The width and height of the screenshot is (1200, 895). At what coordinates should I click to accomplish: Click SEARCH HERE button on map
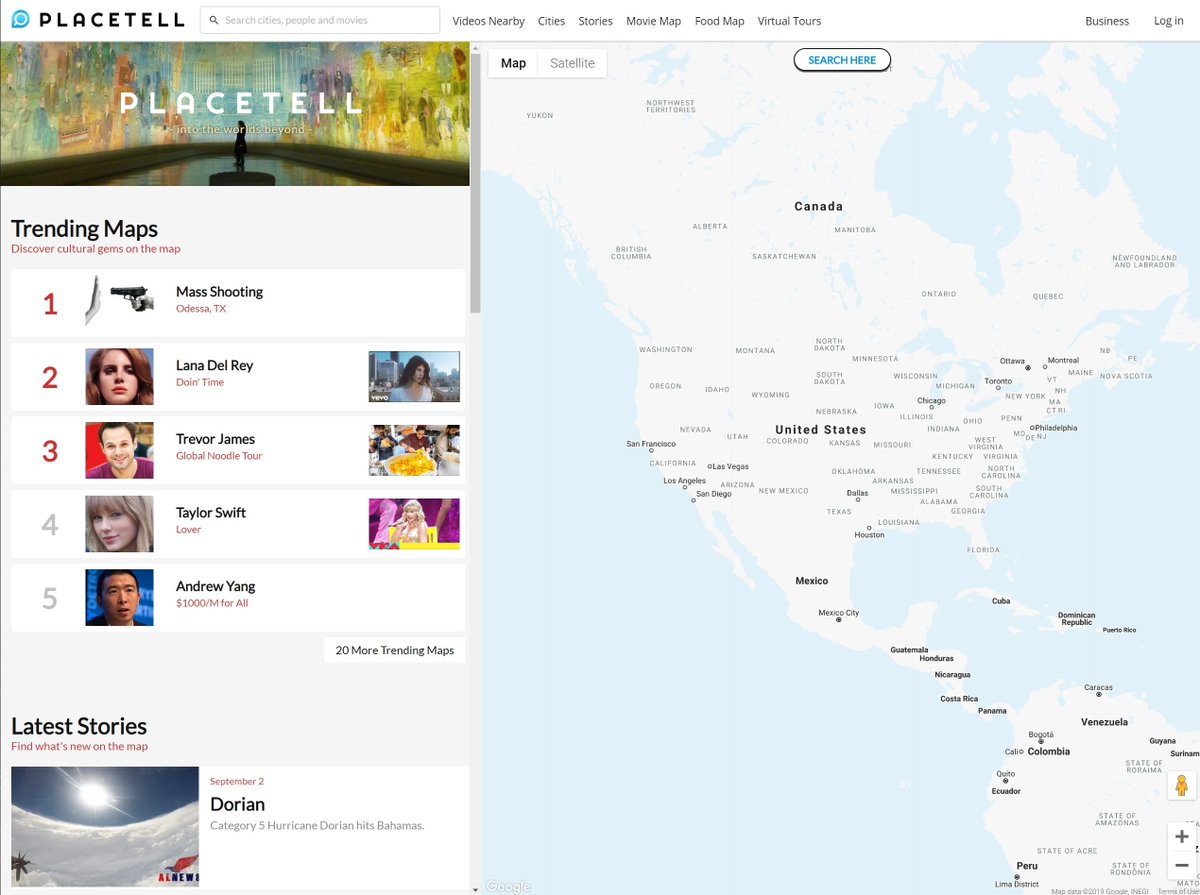[842, 60]
